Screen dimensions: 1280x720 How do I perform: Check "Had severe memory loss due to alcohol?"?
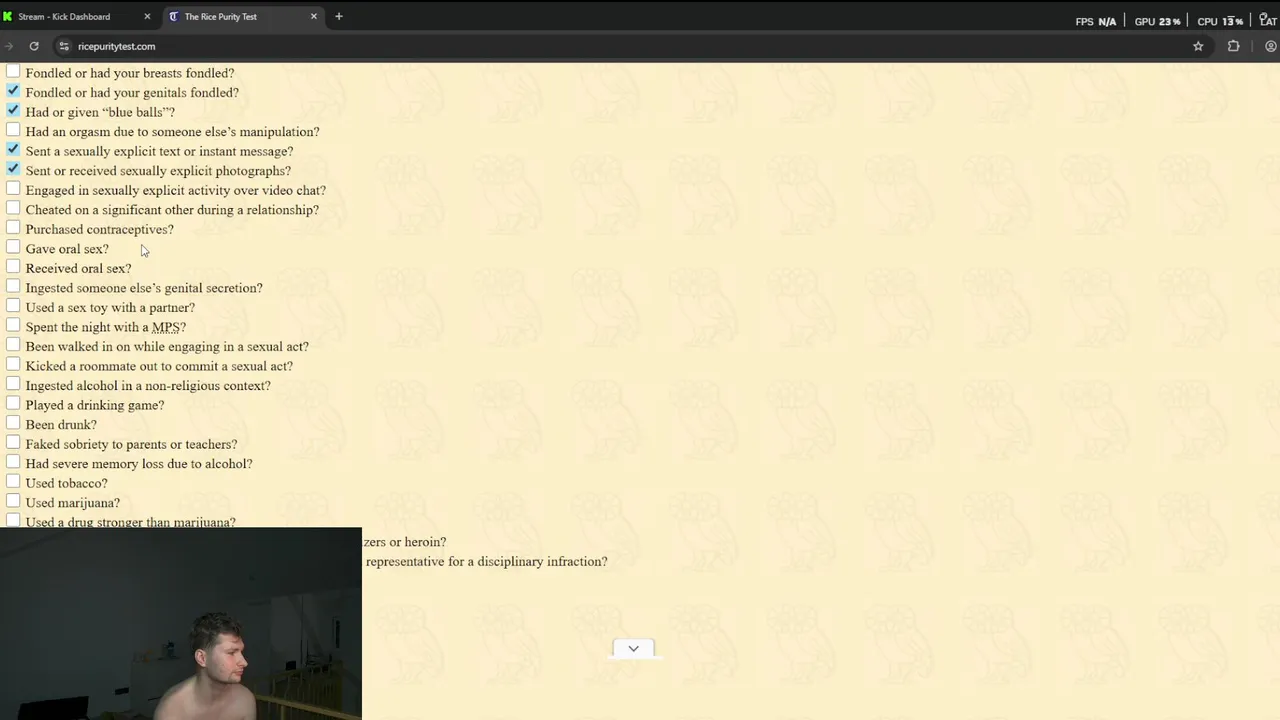point(13,462)
